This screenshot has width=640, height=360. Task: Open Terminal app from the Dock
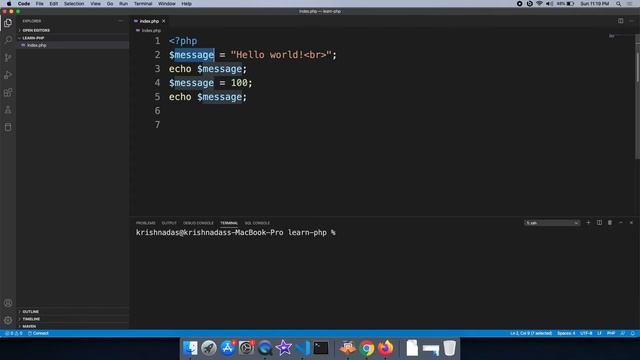click(321, 348)
